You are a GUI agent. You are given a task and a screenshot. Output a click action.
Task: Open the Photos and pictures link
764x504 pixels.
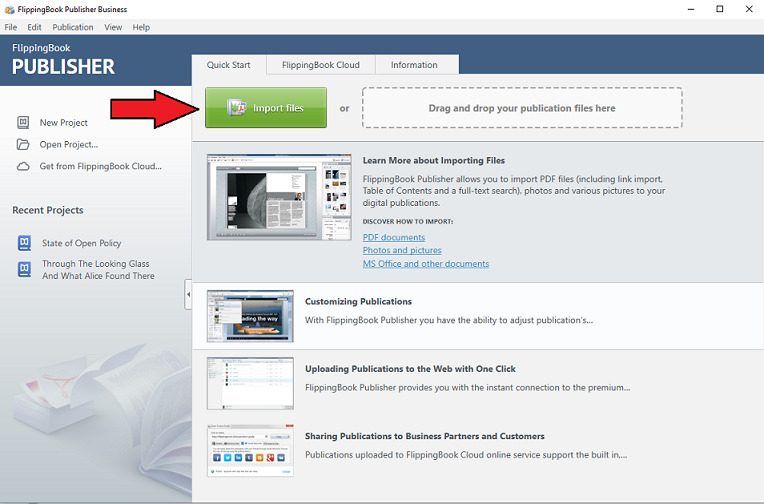click(x=402, y=250)
